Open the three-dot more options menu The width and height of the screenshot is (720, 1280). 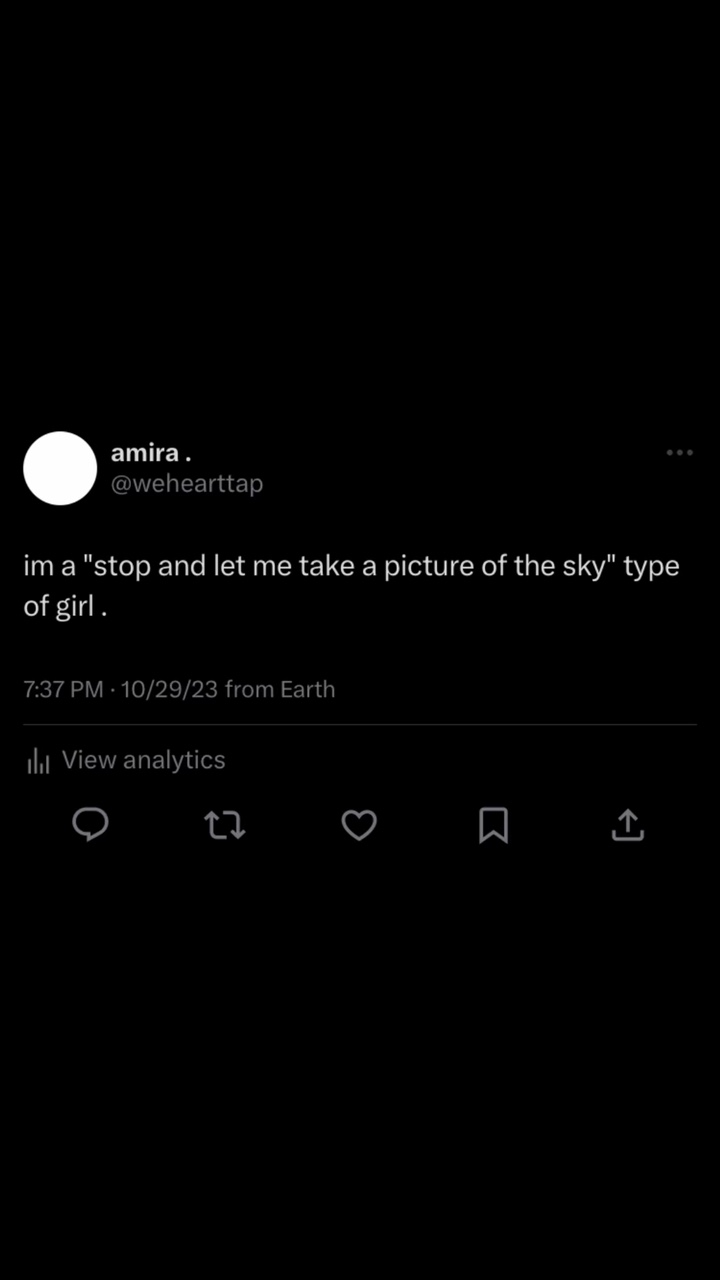pyautogui.click(x=680, y=453)
